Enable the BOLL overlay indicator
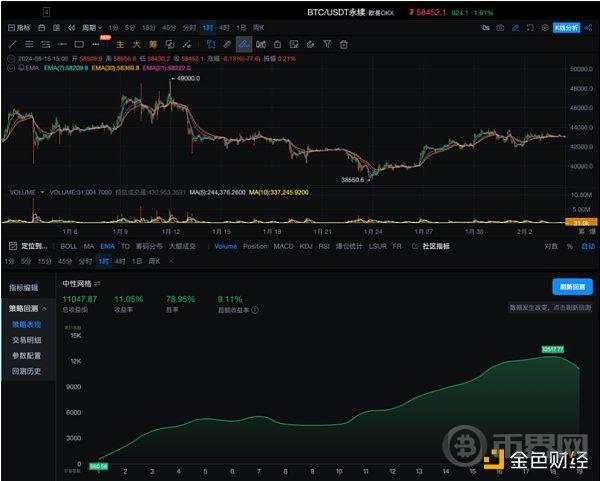Screen dimensions: 600x481 coord(69,246)
